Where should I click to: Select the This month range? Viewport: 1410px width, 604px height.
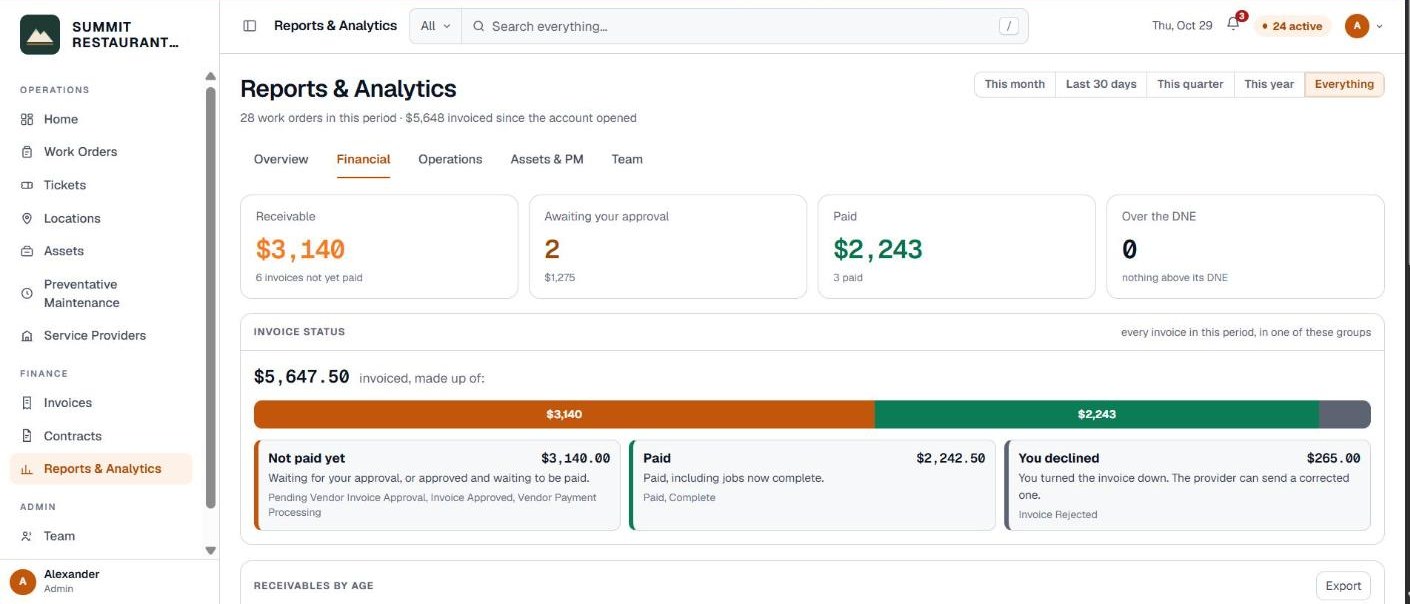pyautogui.click(x=1014, y=84)
